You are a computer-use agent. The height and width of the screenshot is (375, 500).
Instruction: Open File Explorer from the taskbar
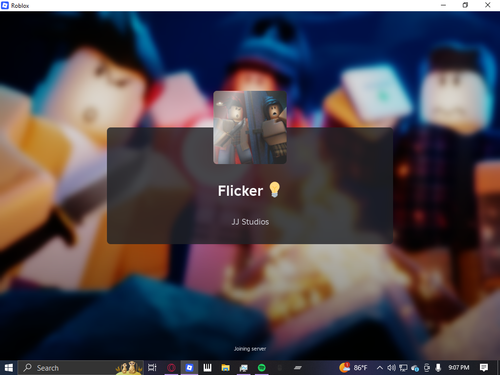pyautogui.click(x=226, y=368)
